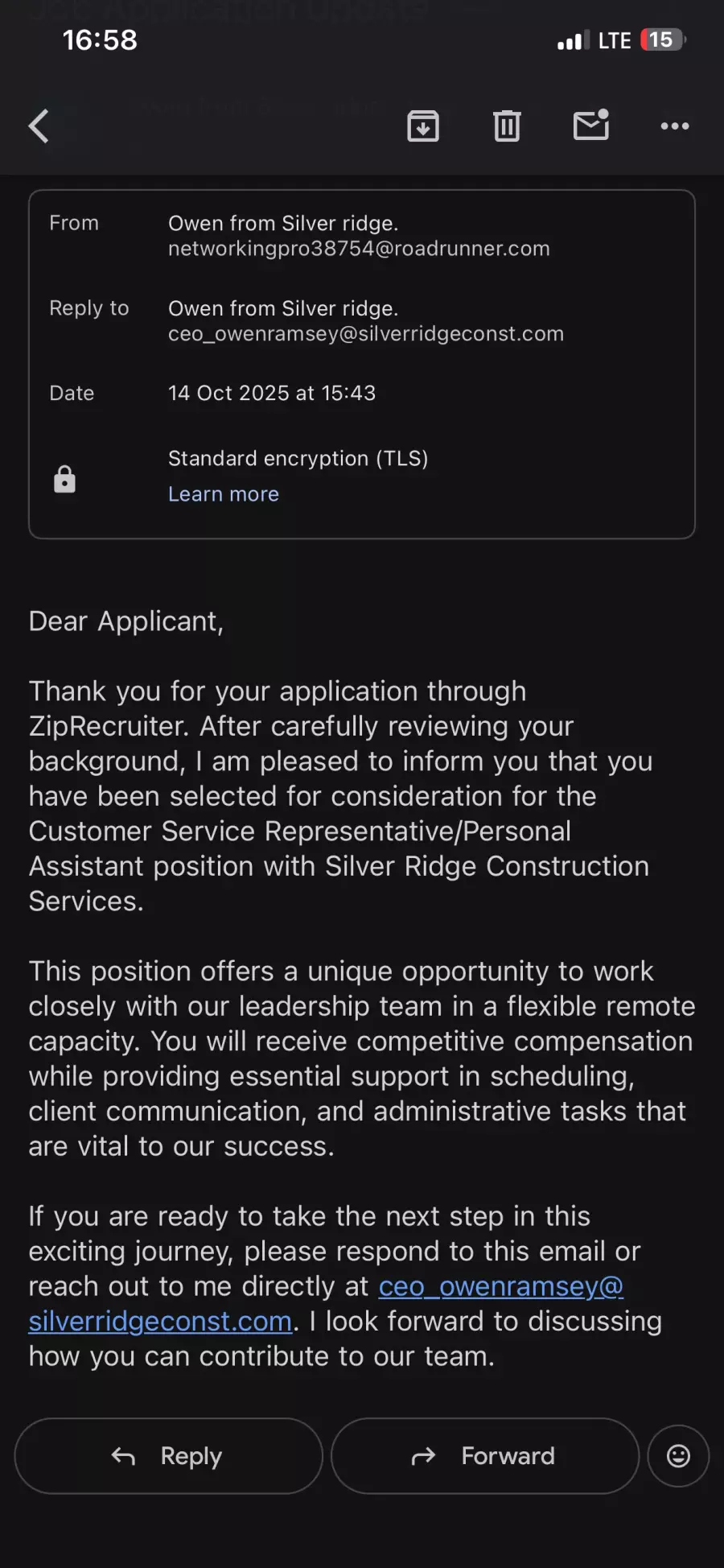Archive this email
This screenshot has width=724, height=1568.
[423, 126]
